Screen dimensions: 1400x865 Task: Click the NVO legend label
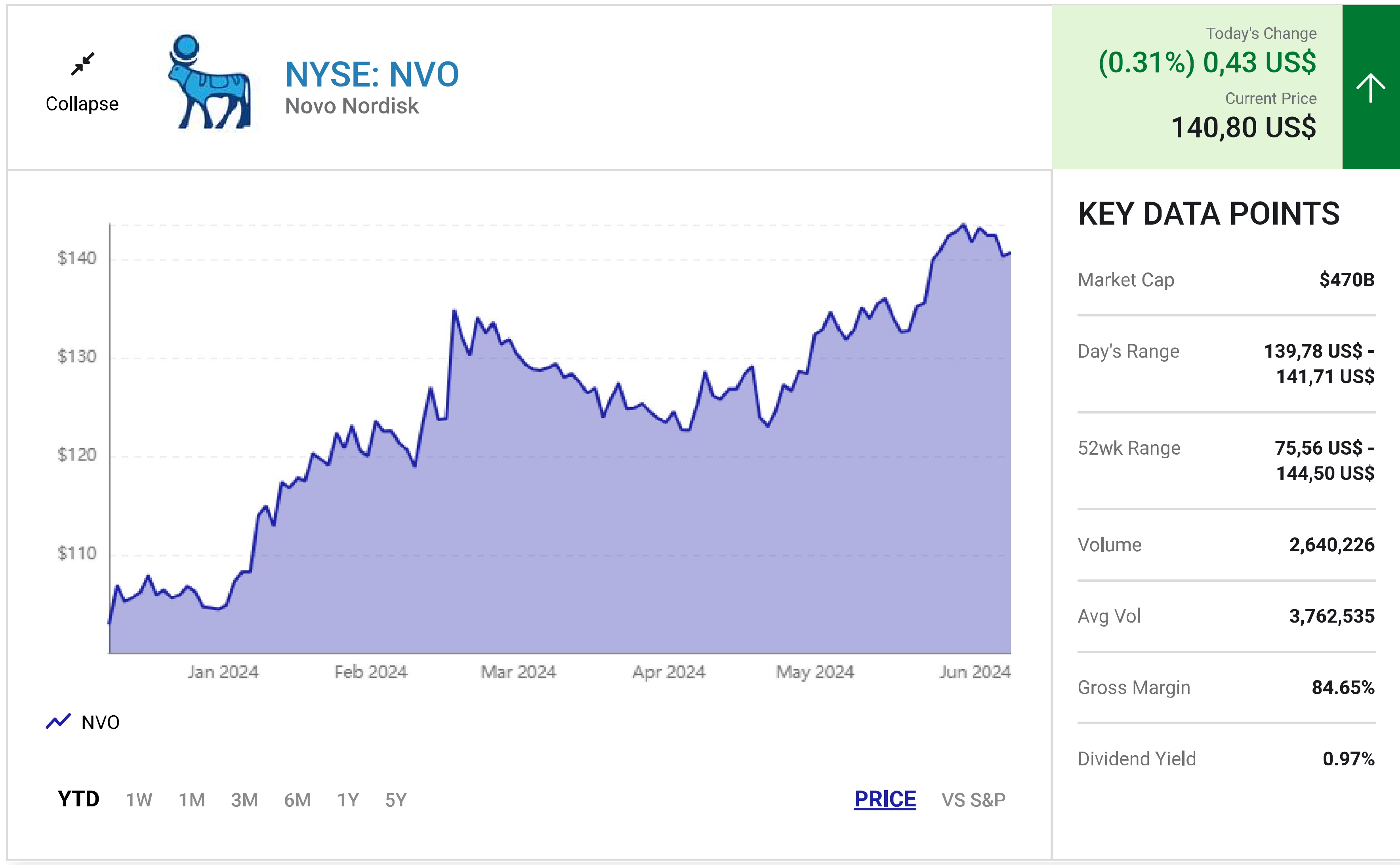pos(101,722)
